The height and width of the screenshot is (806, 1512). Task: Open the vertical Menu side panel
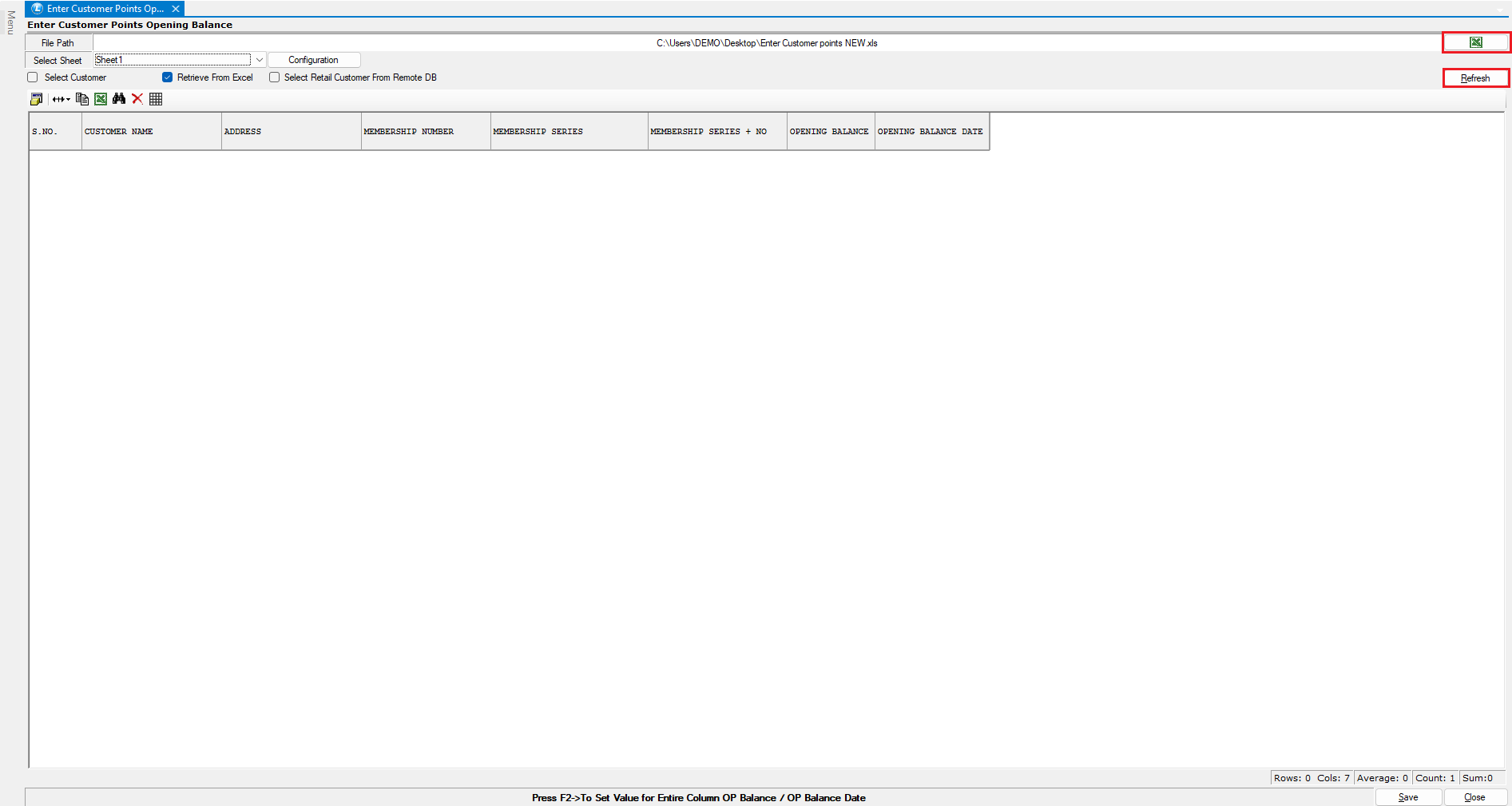click(10, 22)
